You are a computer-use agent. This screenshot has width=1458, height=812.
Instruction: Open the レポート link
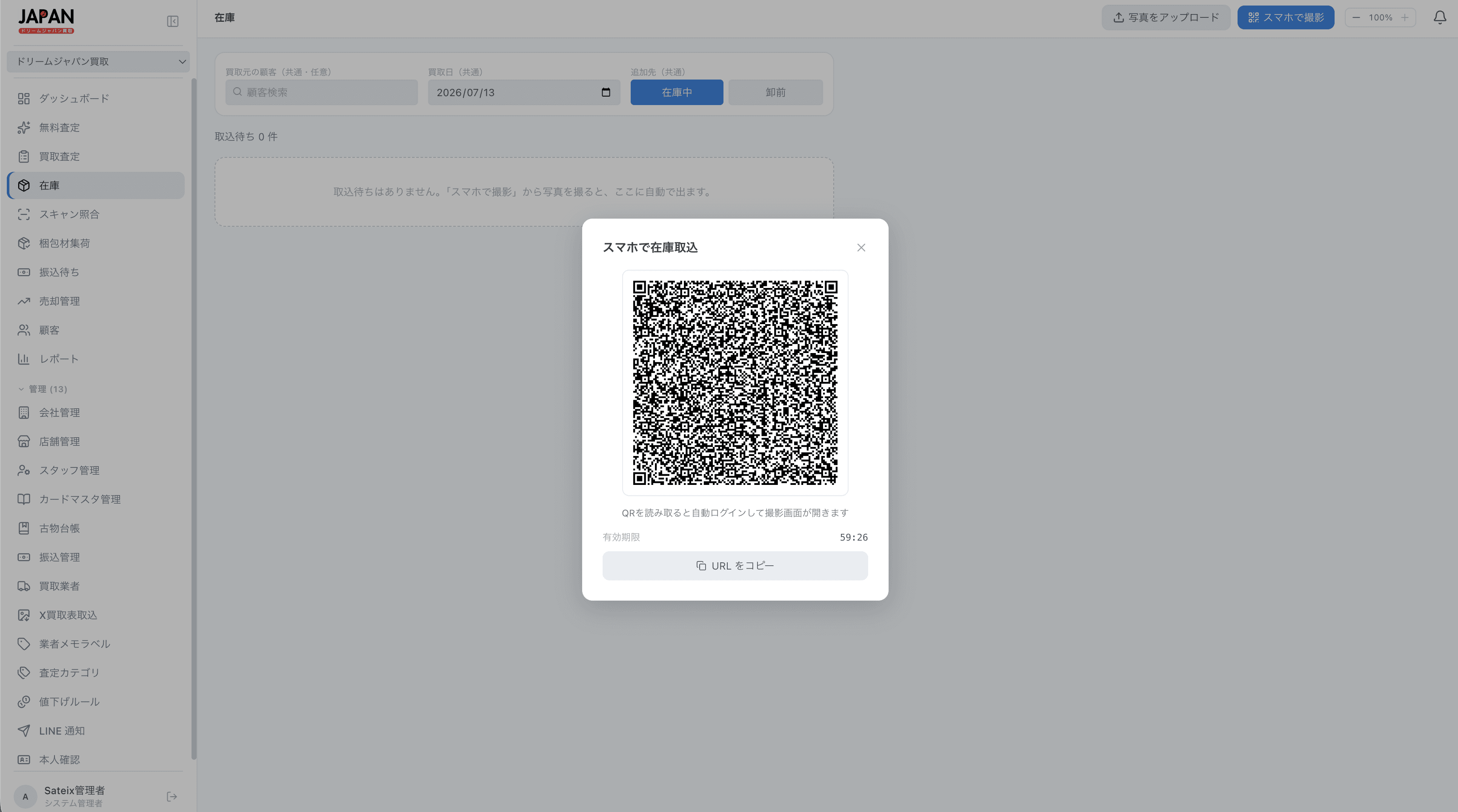coord(96,359)
